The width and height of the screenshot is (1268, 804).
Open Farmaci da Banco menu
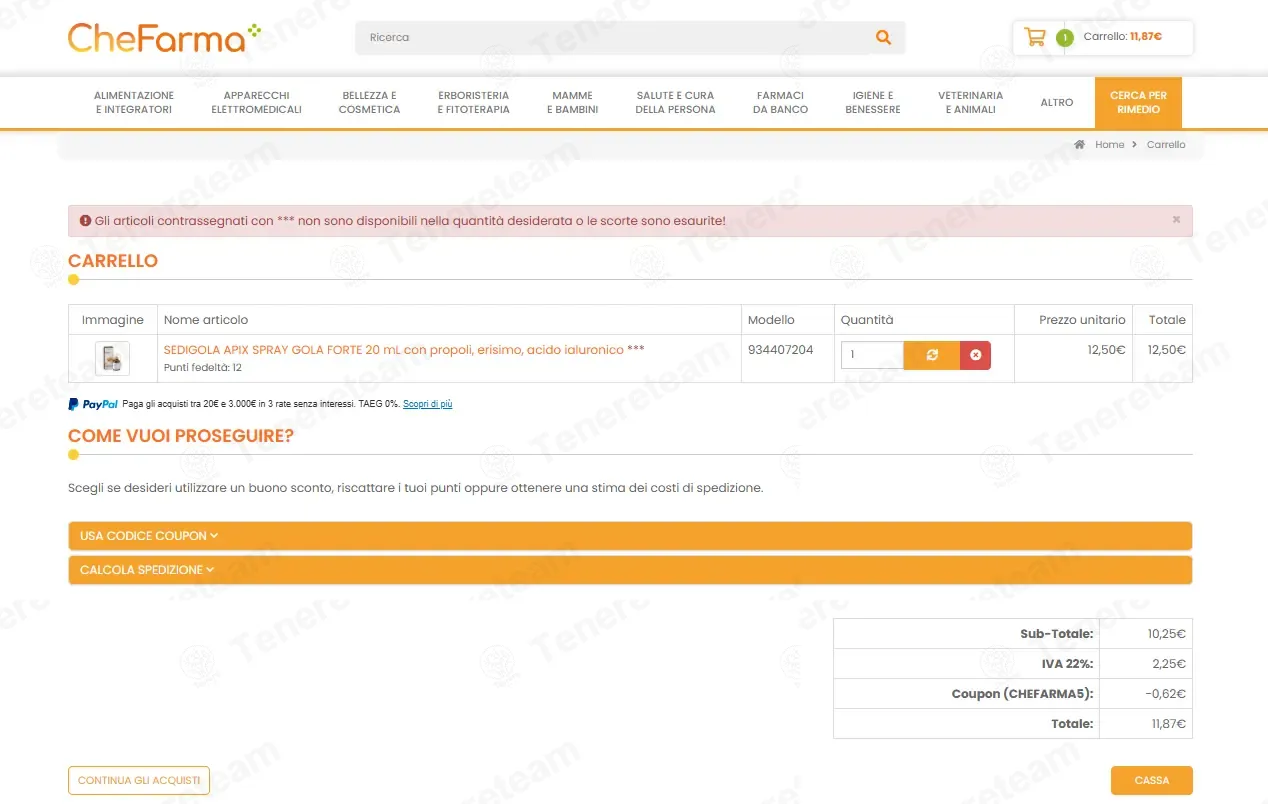click(780, 103)
